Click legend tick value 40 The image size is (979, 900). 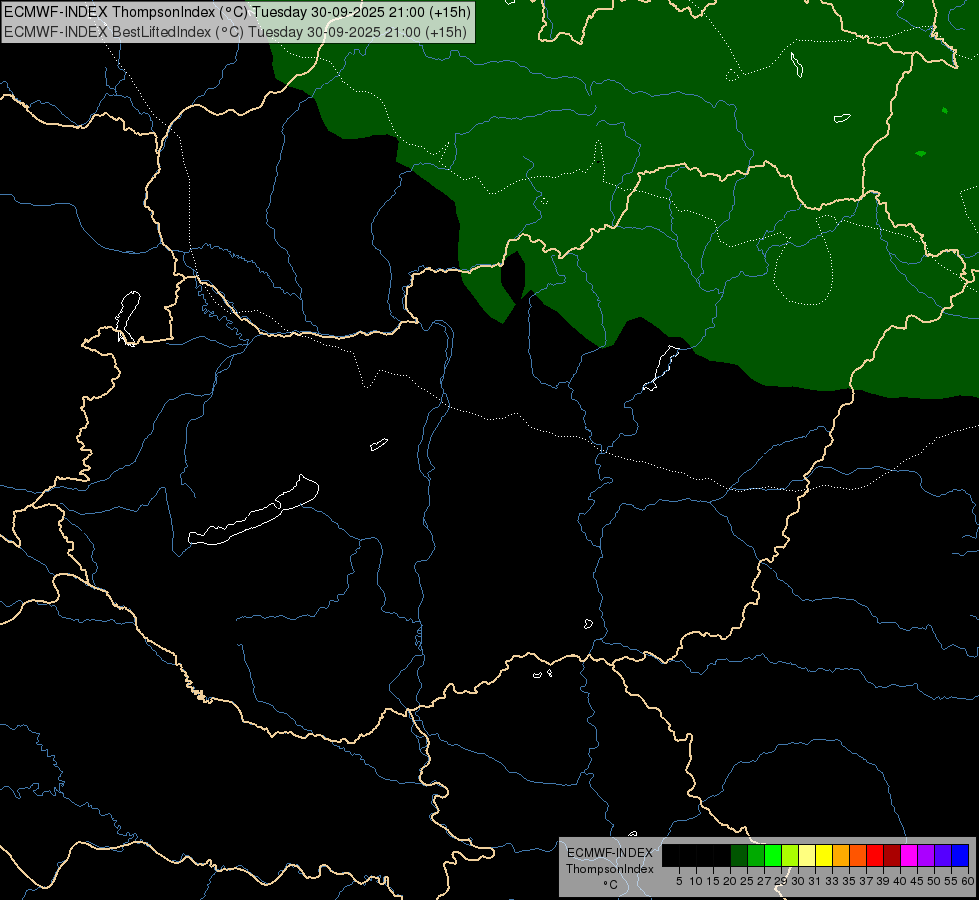click(x=900, y=881)
